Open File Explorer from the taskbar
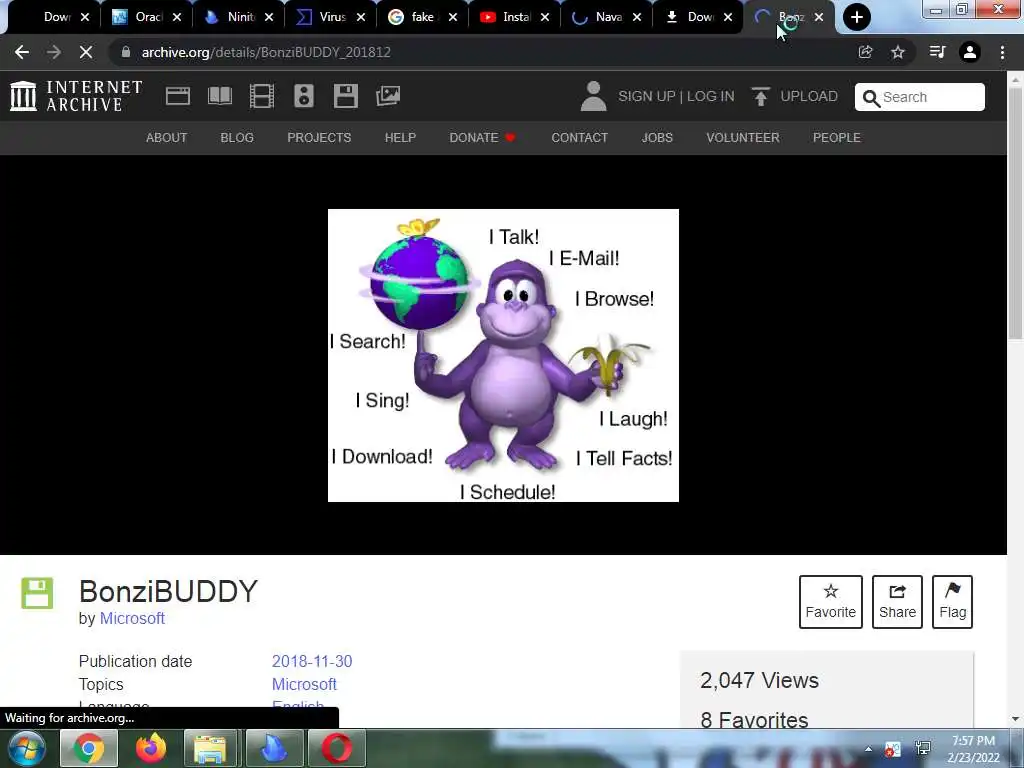 point(210,748)
